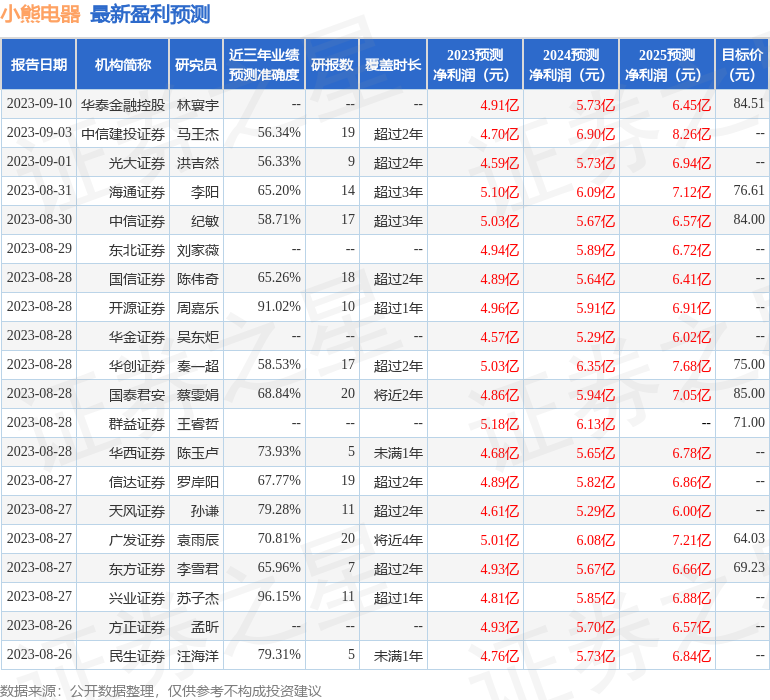Click the 研报数 column header
The height and width of the screenshot is (700, 770).
point(332,64)
